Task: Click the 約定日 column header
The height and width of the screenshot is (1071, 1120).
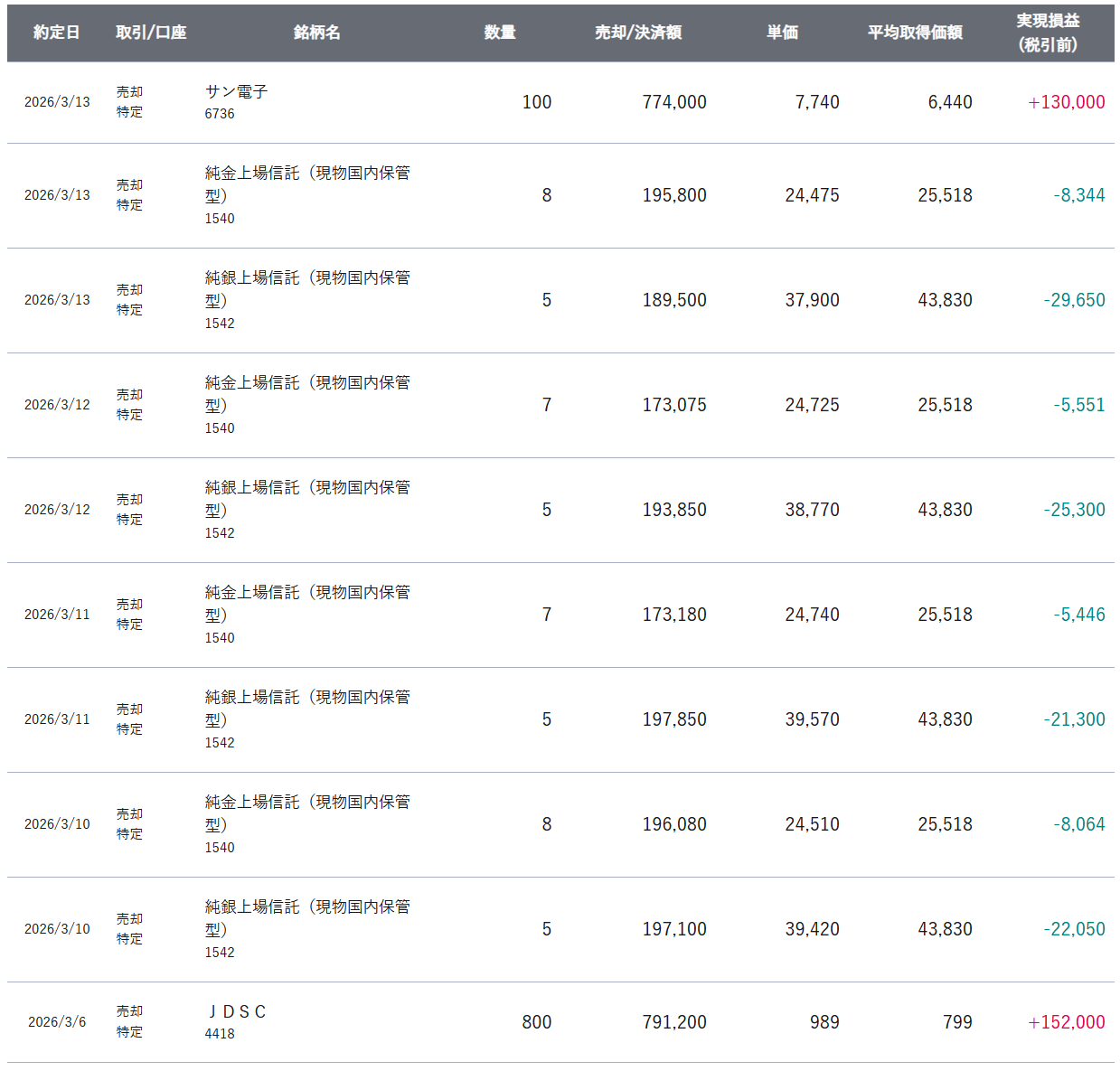Action: pos(56,33)
